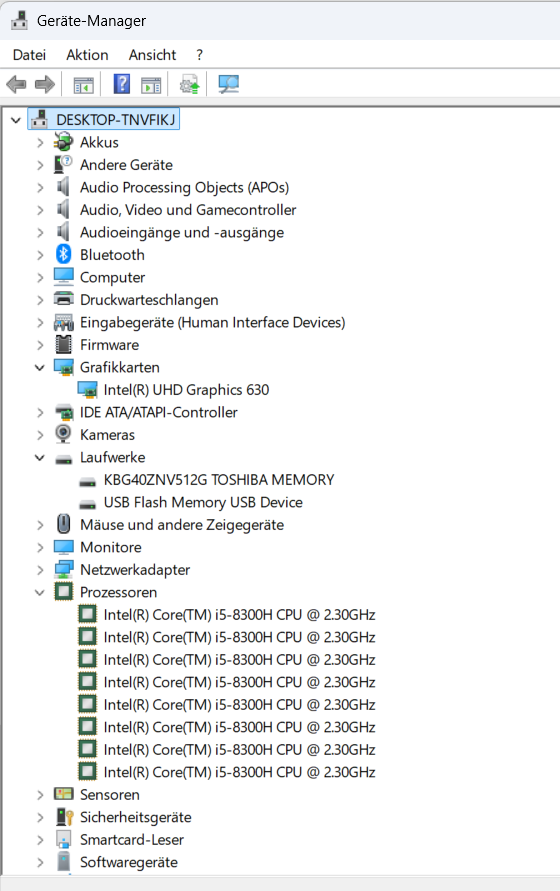Collapse the Prozessoren category
Image resolution: width=560 pixels, height=891 pixels.
(40, 592)
